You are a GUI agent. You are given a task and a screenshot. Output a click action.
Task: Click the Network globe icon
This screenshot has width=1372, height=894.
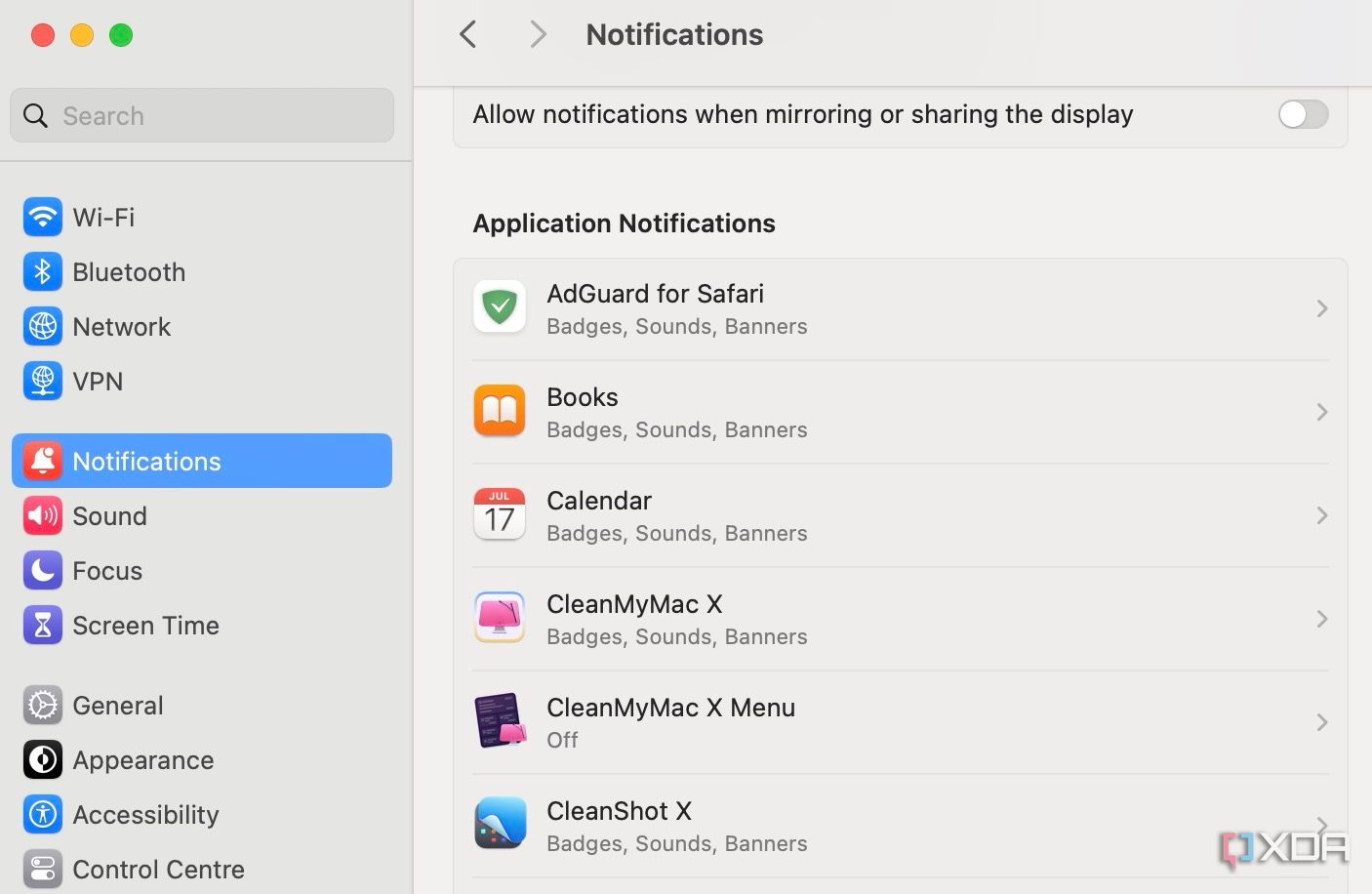42,326
